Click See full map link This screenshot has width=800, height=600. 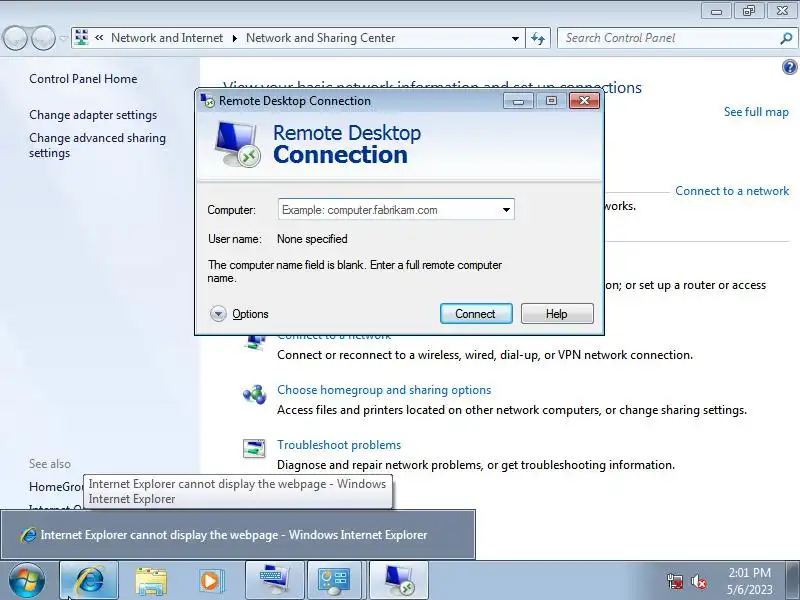(x=756, y=112)
